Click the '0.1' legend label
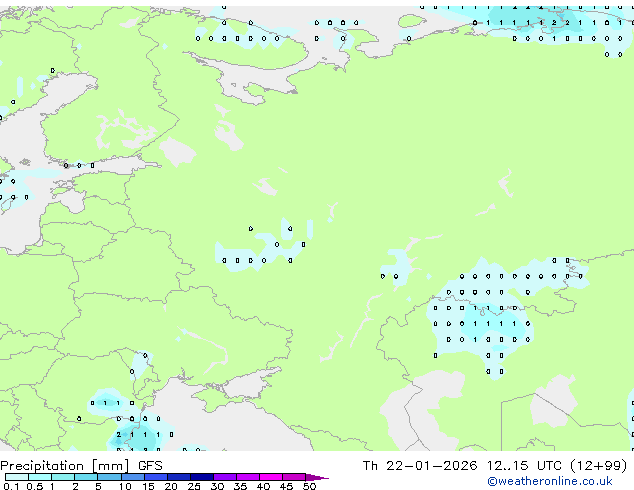Viewport: 634px width, 490px height. click(x=11, y=486)
